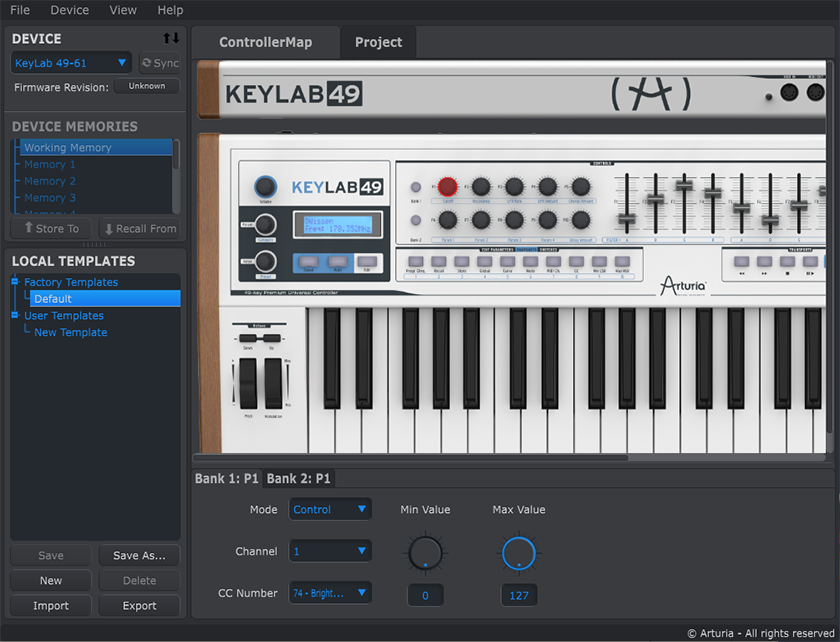Click the rewind transport button
840x642 pixels.
(742, 261)
